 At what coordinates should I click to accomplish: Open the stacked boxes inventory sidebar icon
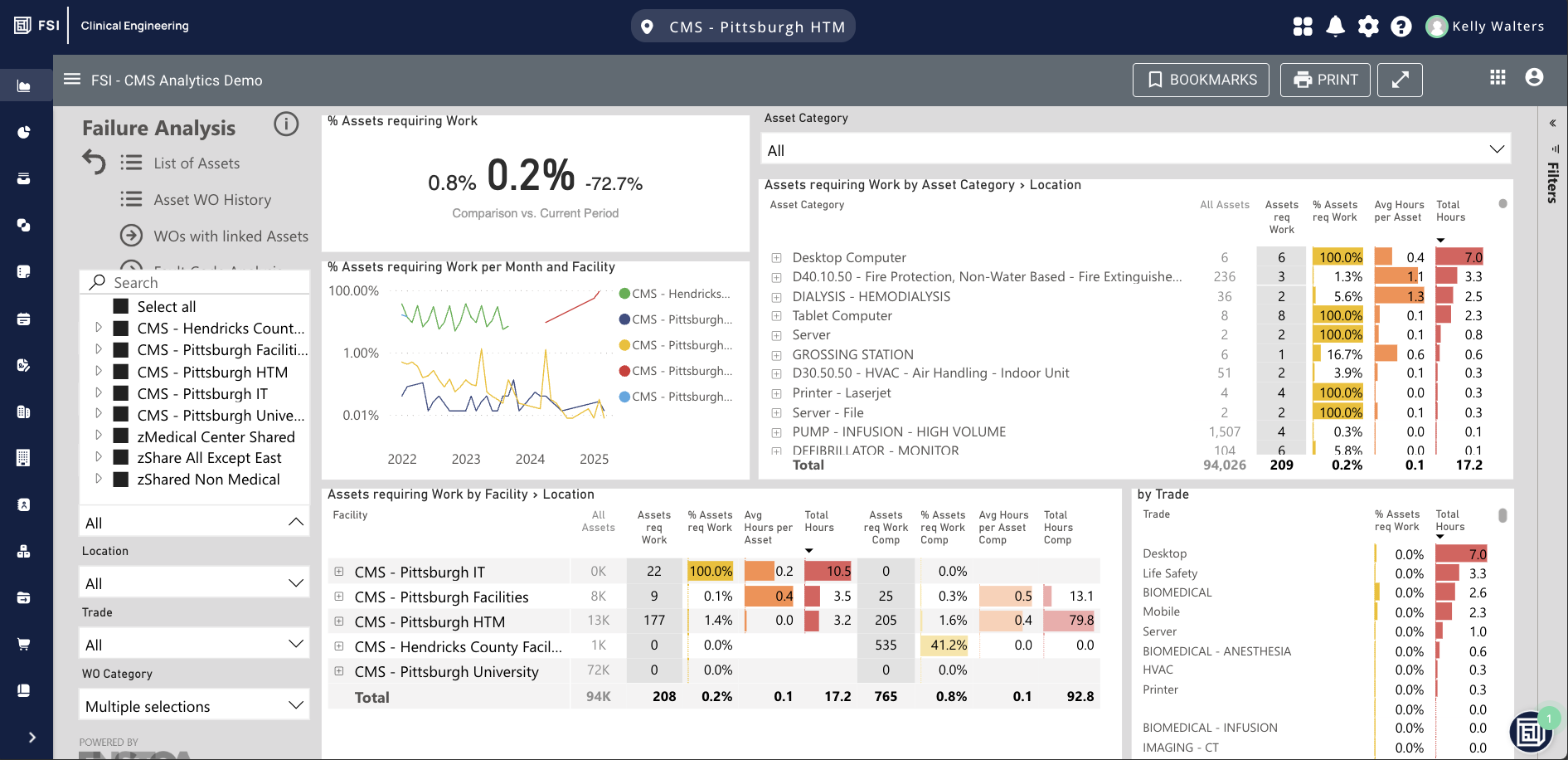(24, 551)
